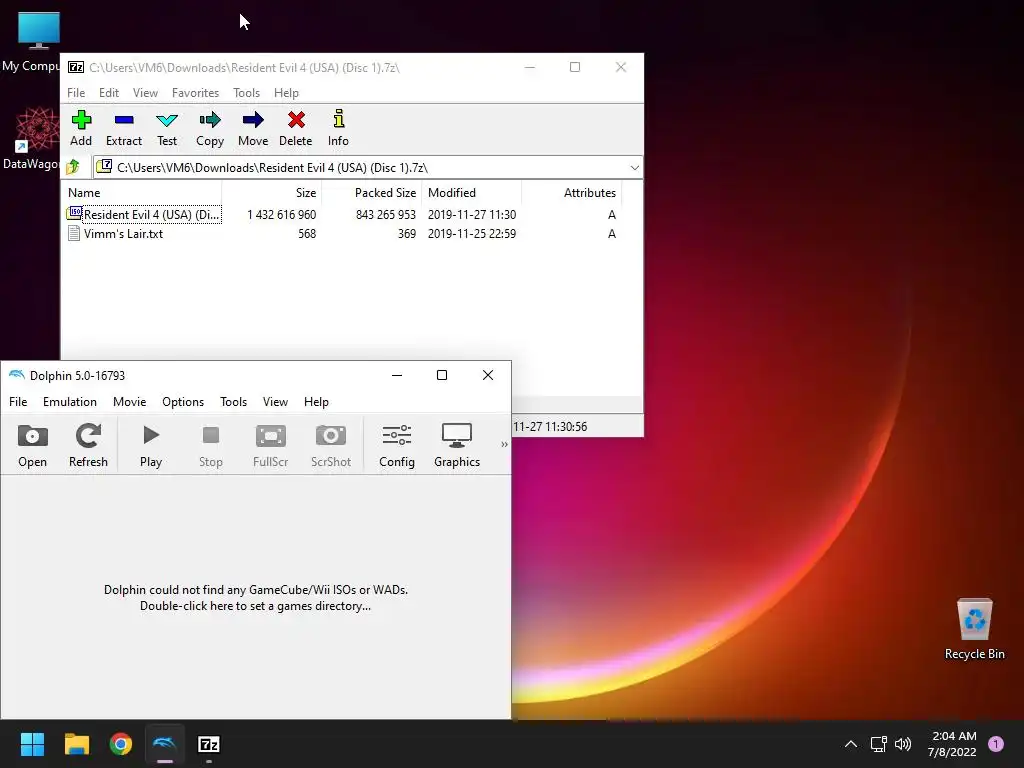Select the Vimm's Lair.txt file
The width and height of the screenshot is (1024, 768).
(116, 233)
